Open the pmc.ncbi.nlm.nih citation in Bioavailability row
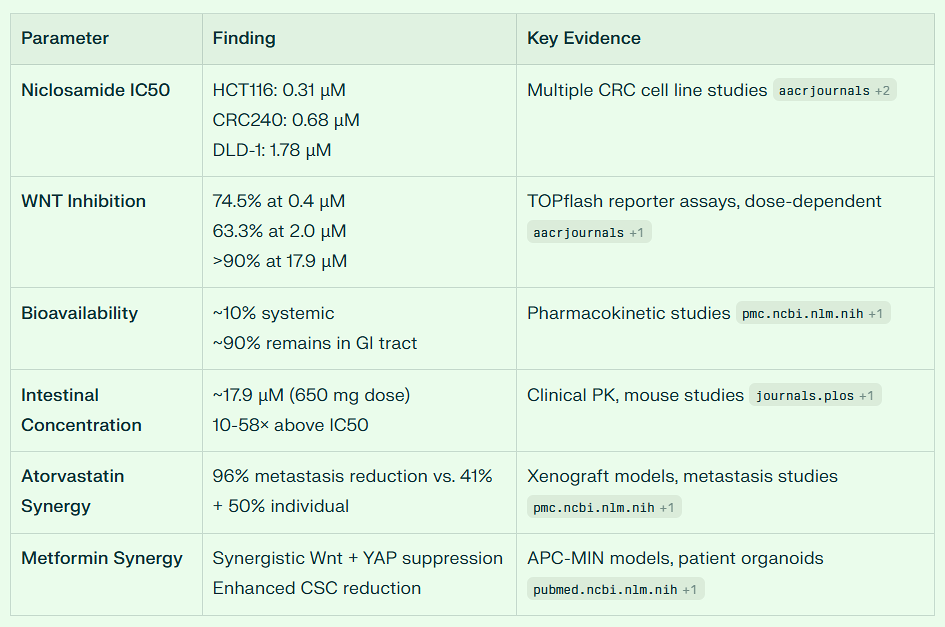This screenshot has height=627, width=945. point(812,314)
